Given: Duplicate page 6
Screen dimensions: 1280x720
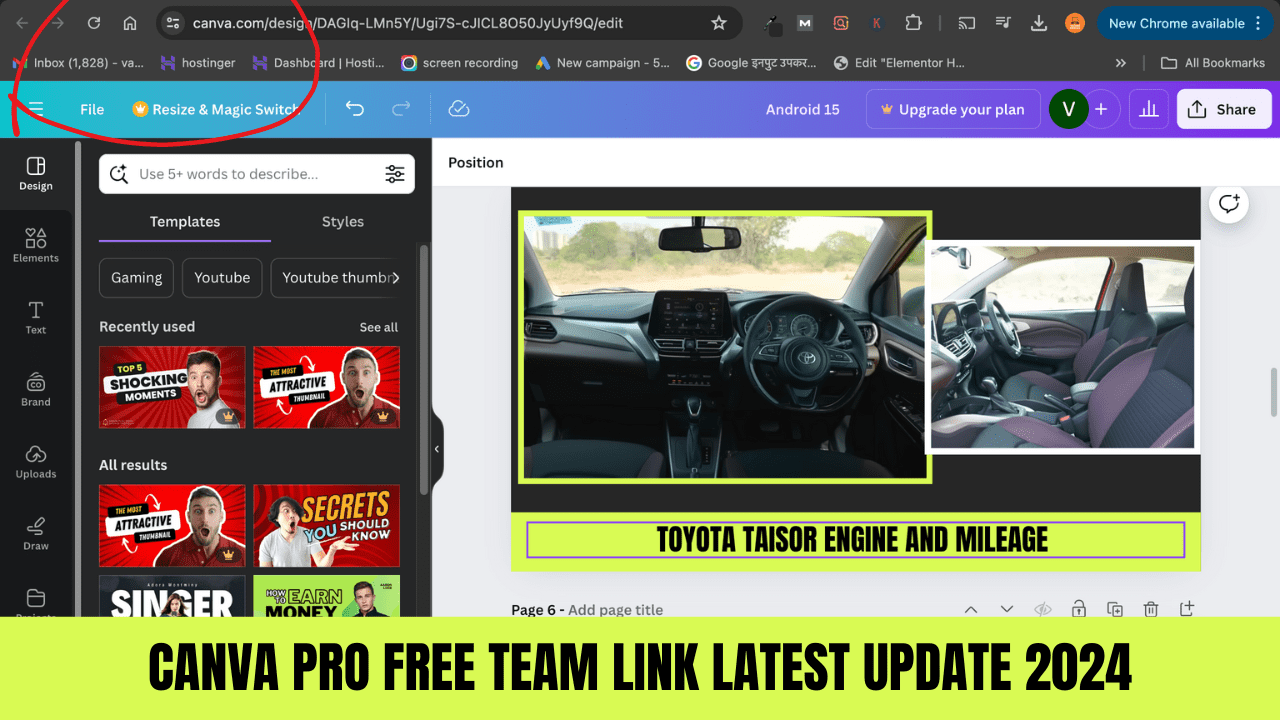Looking at the screenshot, I should [1115, 609].
